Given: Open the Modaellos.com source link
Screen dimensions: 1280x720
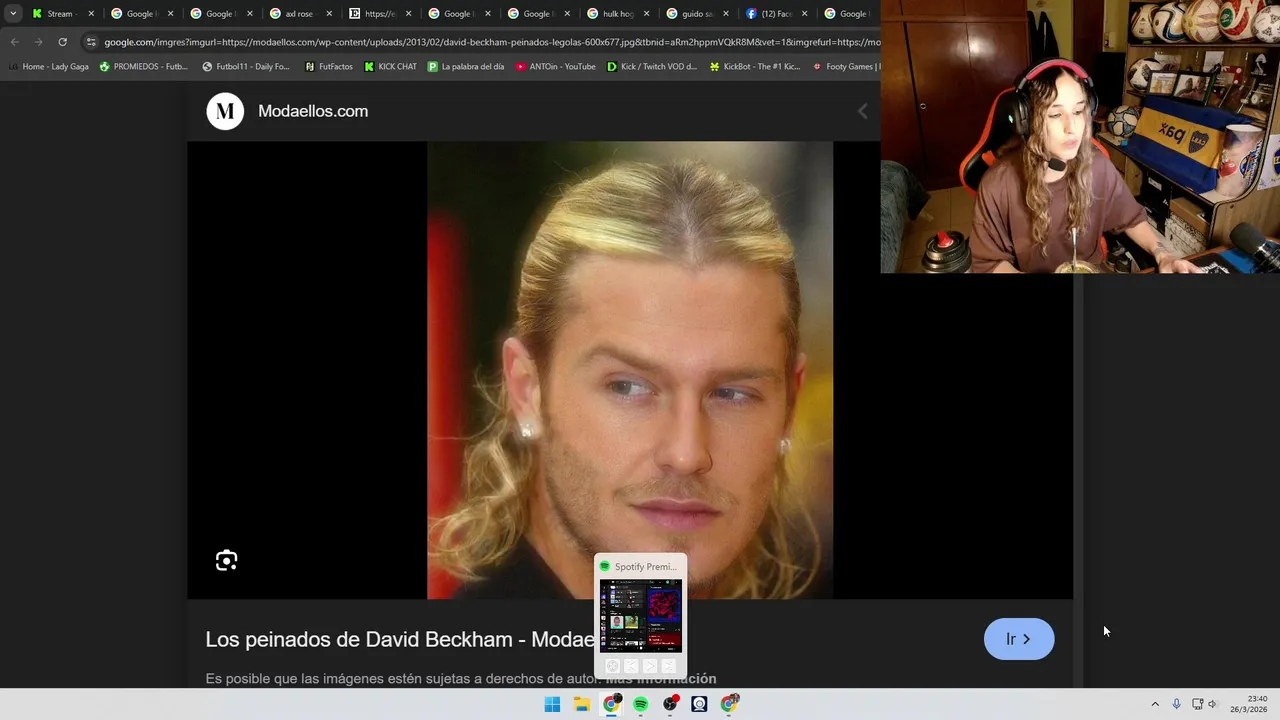Looking at the screenshot, I should (x=313, y=111).
